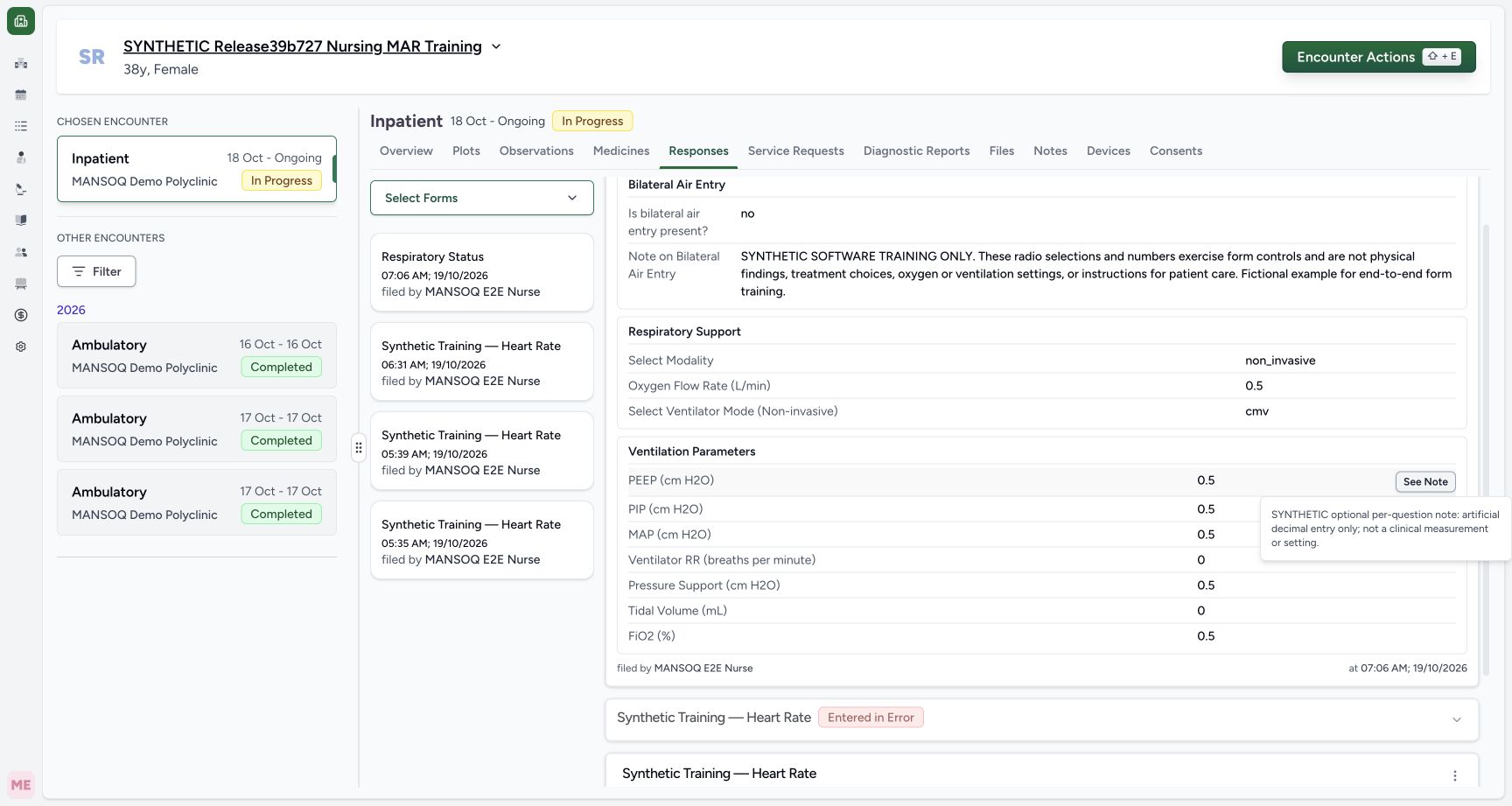The height and width of the screenshot is (806, 1512).
Task: Open patient name SYNTHETIC Release39b727 link
Action: (303, 46)
